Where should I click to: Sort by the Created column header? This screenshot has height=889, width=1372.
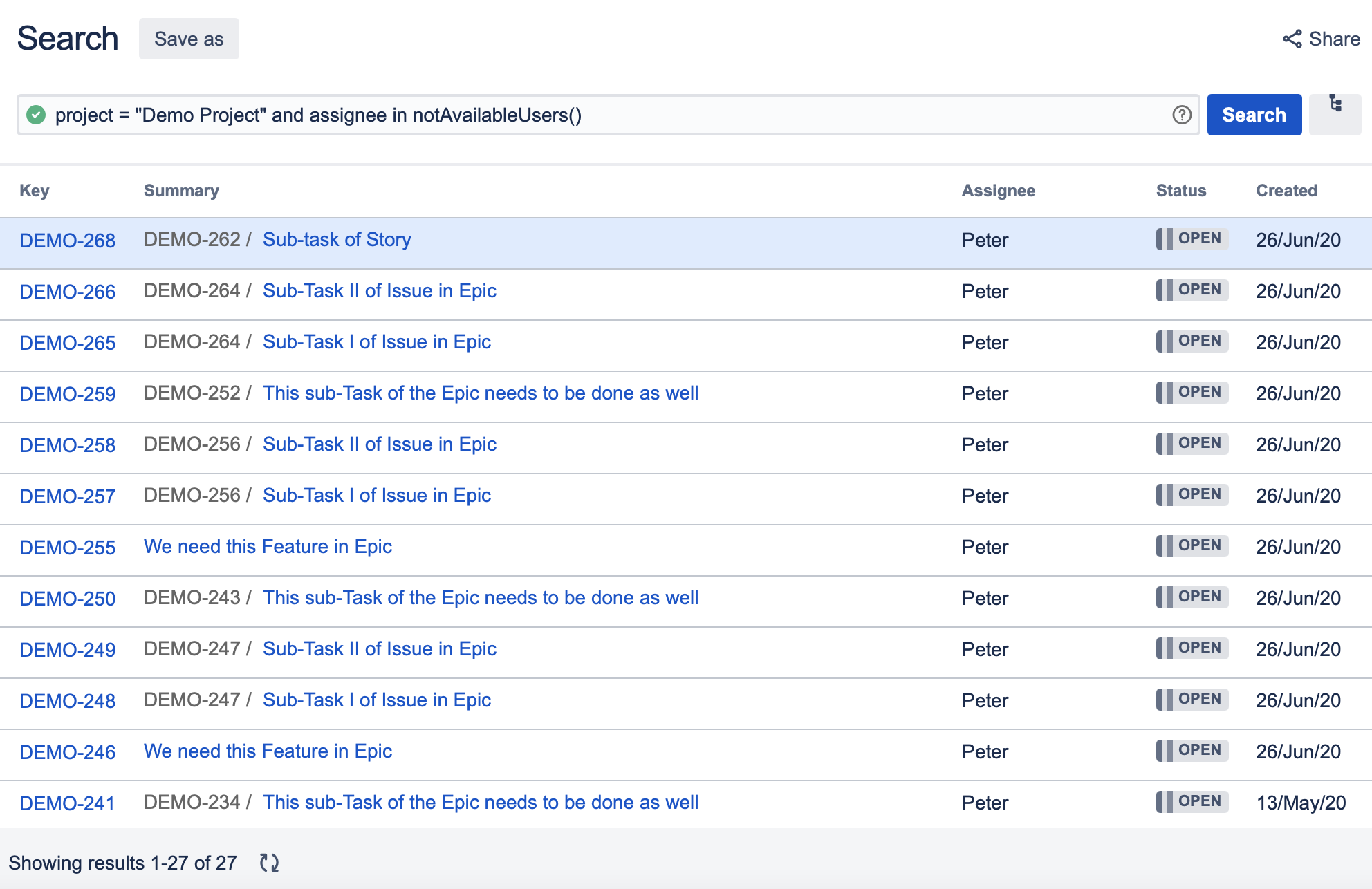[1286, 191]
